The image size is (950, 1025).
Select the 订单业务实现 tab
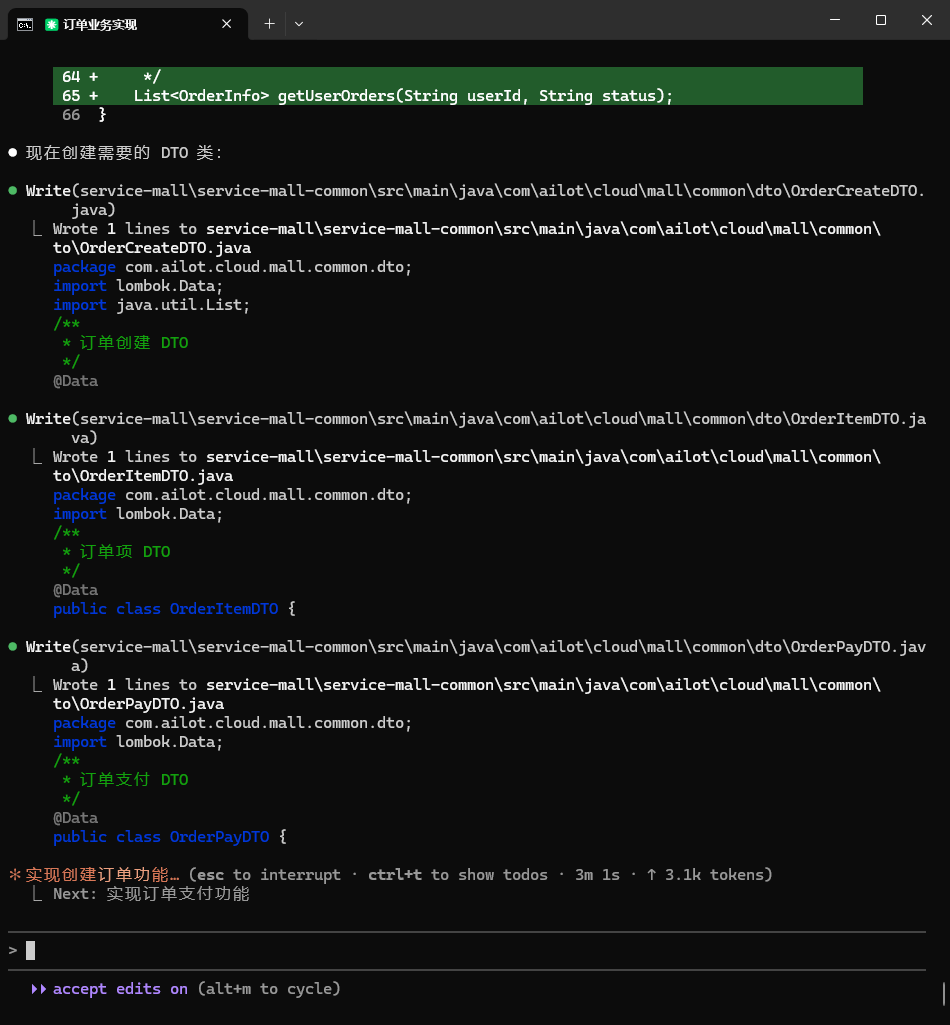(130, 24)
